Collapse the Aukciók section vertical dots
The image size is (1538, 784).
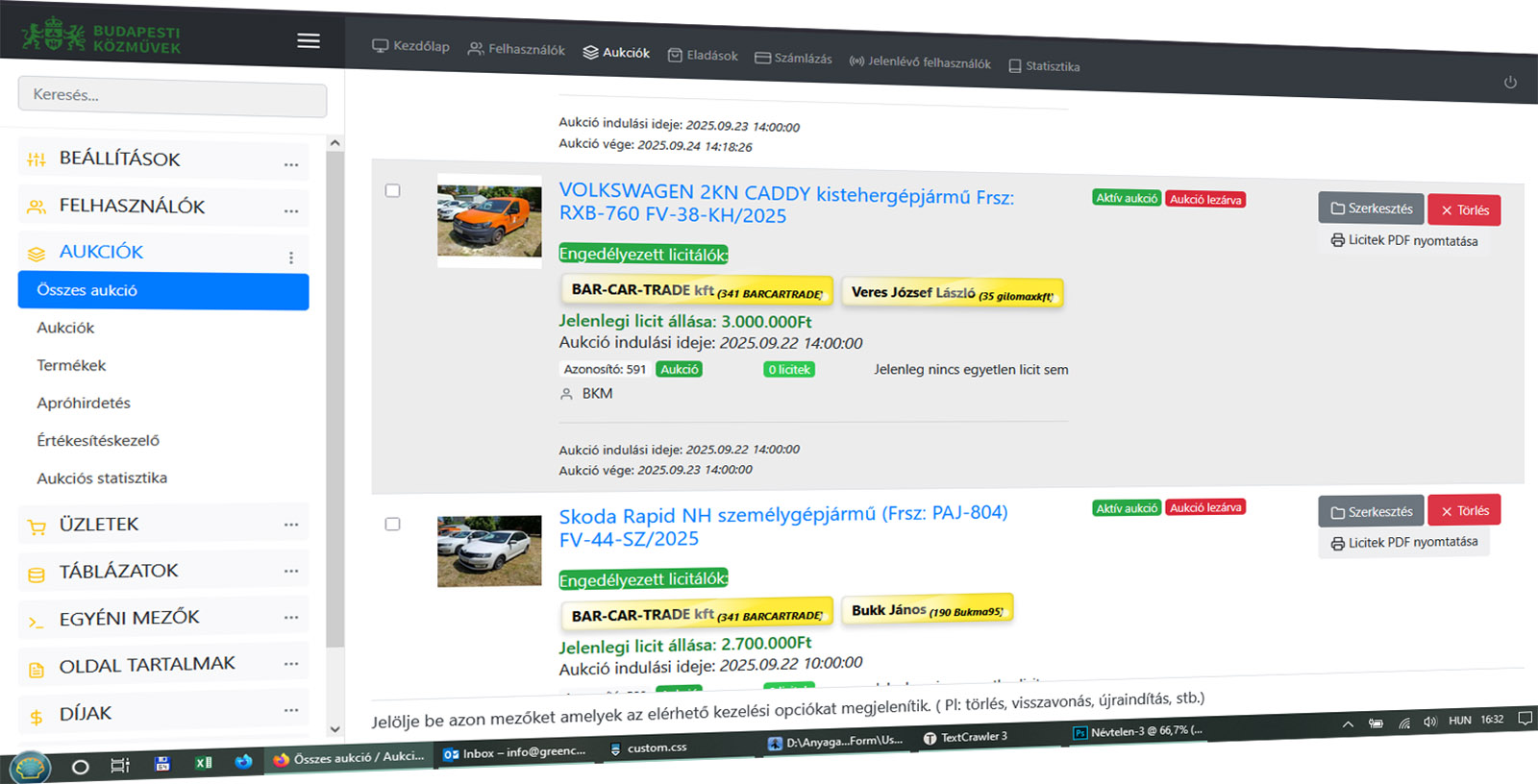290,257
